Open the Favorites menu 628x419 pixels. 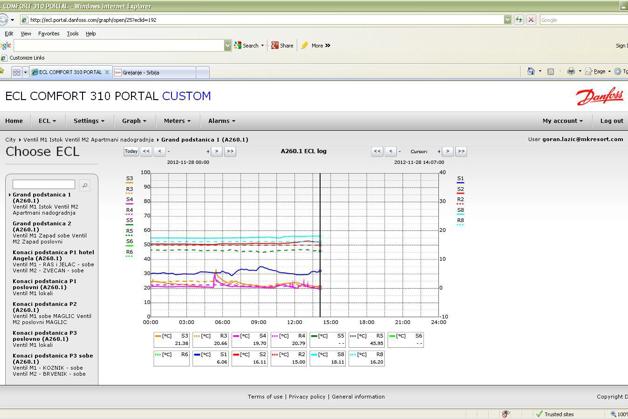(x=48, y=33)
